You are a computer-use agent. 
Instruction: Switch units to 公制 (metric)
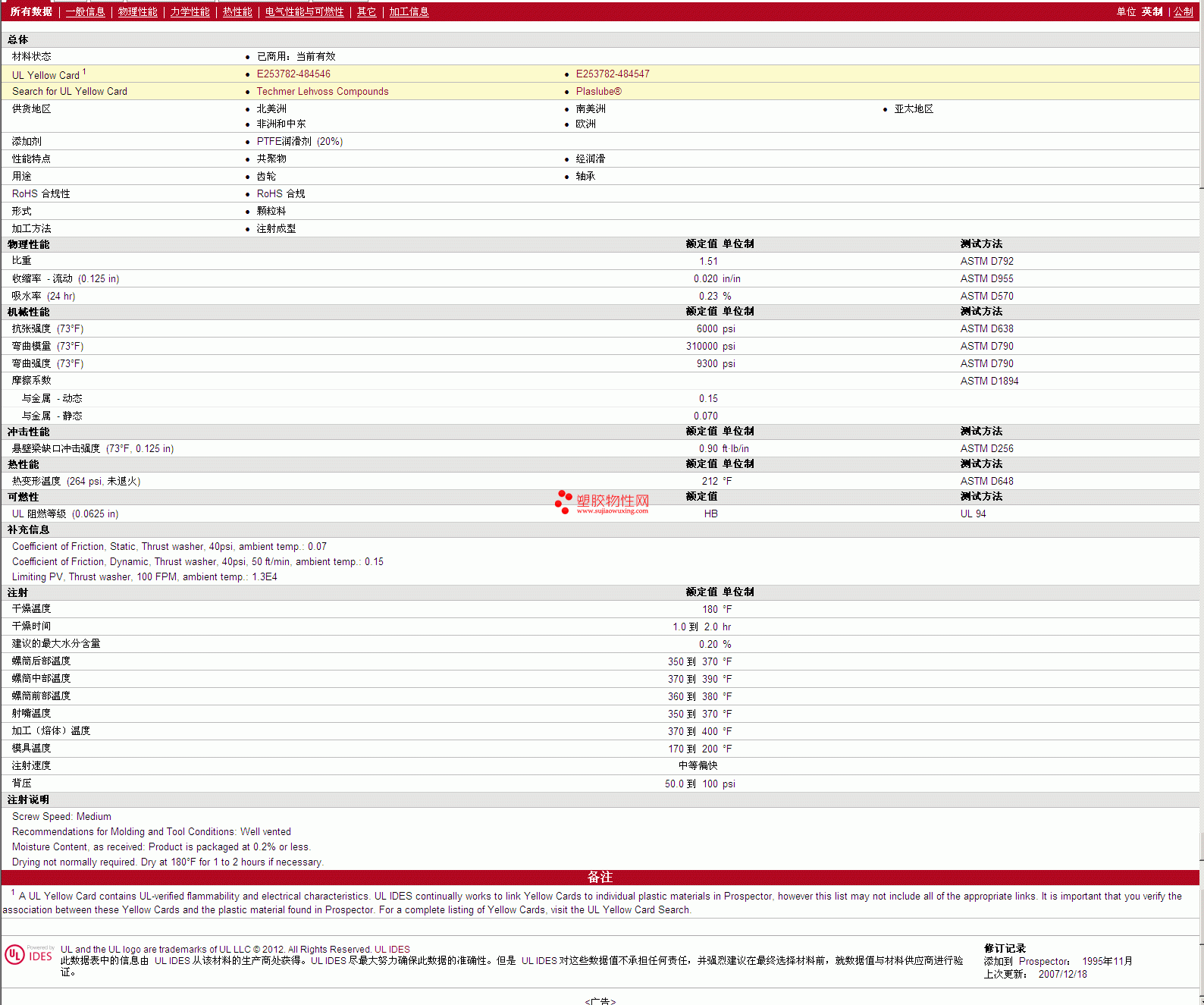1183,12
